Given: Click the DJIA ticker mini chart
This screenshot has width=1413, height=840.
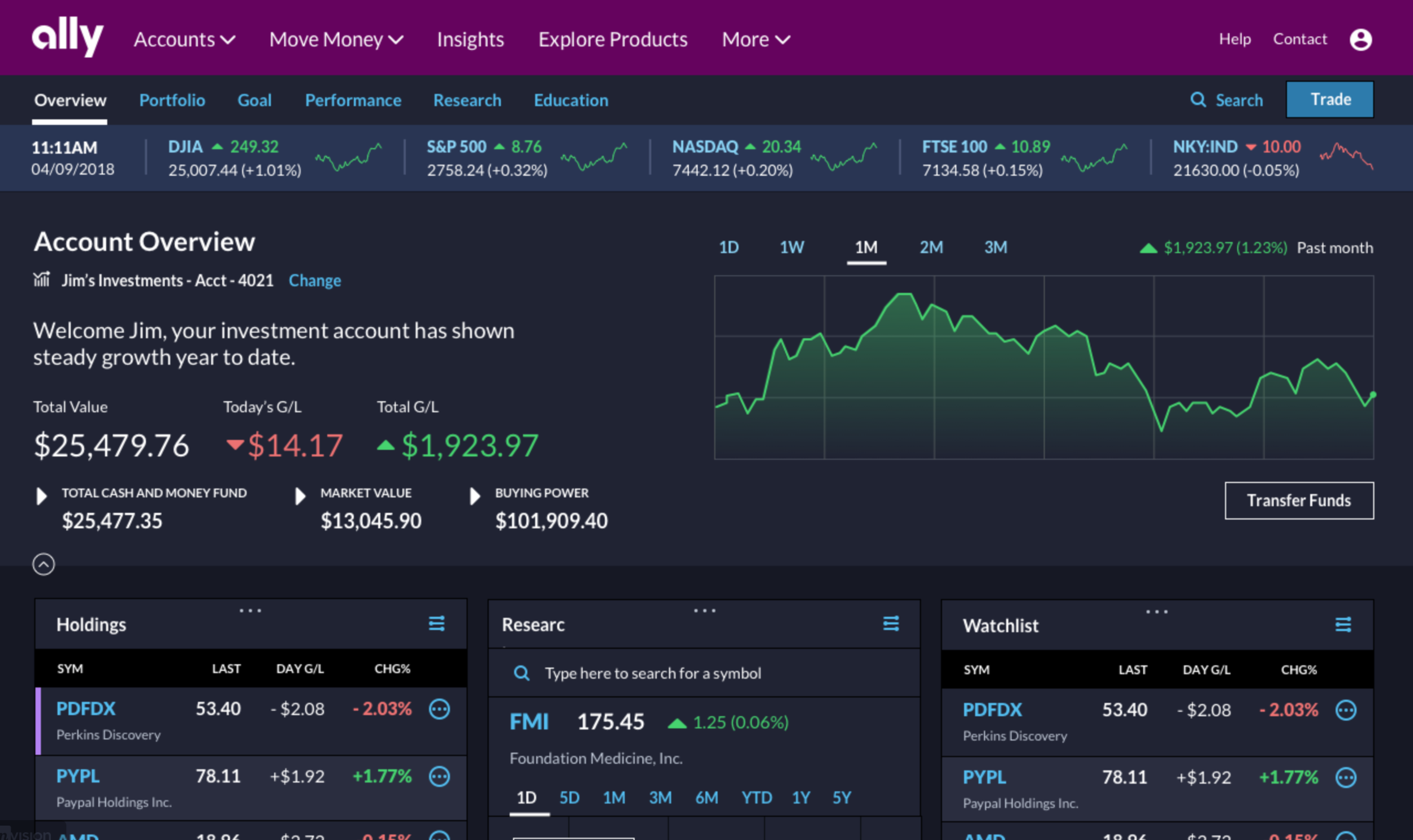Looking at the screenshot, I should coord(348,157).
